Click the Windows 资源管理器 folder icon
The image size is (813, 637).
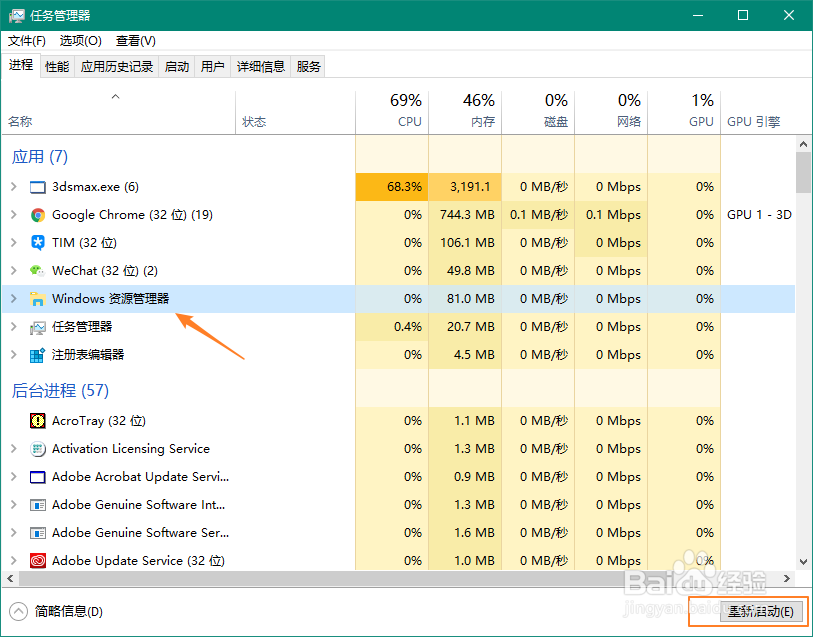pyautogui.click(x=37, y=299)
